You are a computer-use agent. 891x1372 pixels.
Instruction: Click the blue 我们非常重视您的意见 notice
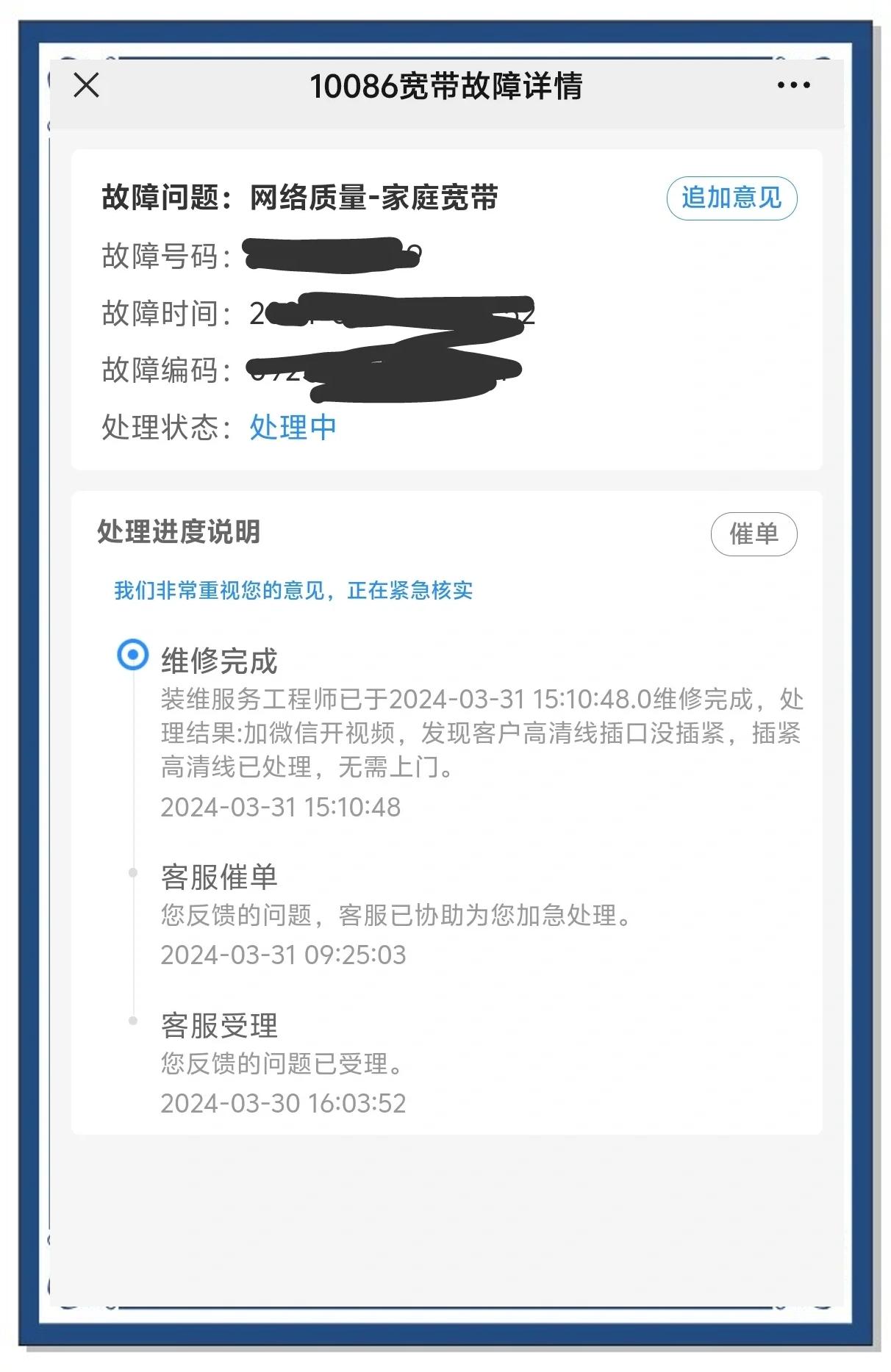293,590
